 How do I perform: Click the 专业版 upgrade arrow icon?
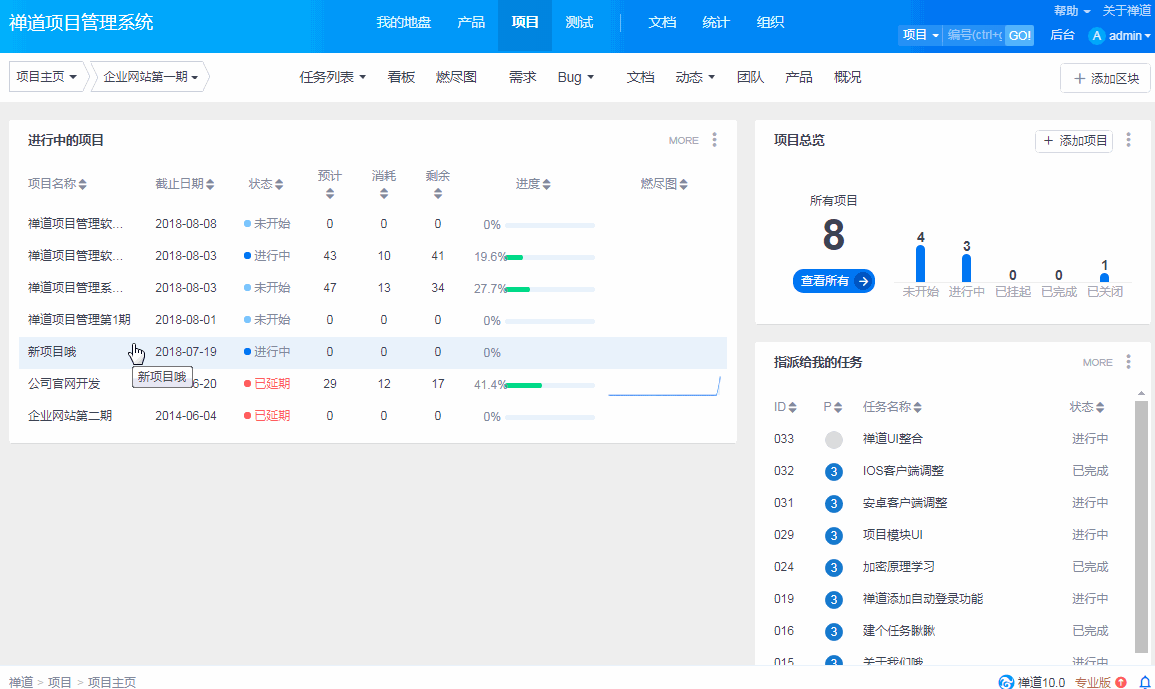click(1121, 682)
